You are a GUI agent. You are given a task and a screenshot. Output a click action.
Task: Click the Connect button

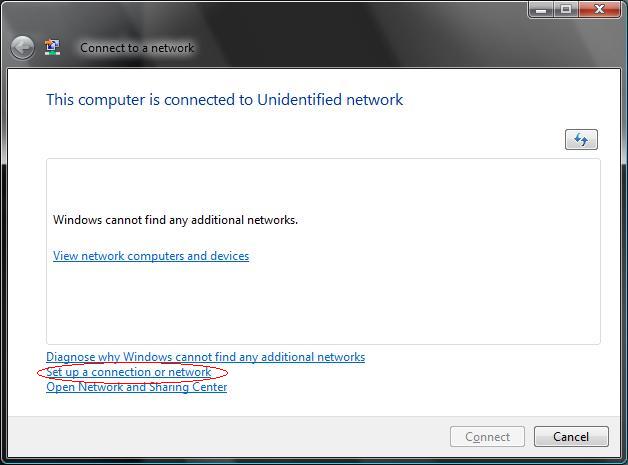point(487,437)
